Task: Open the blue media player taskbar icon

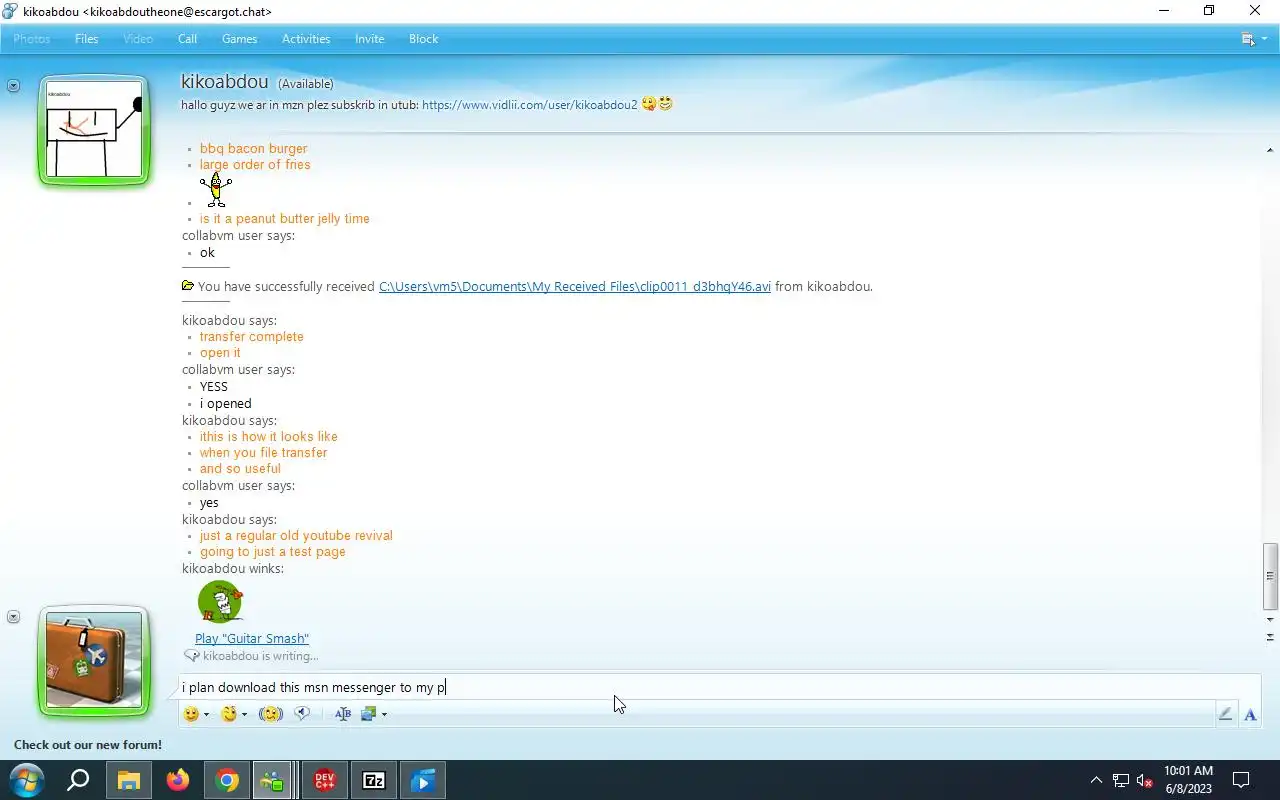Action: click(423, 780)
